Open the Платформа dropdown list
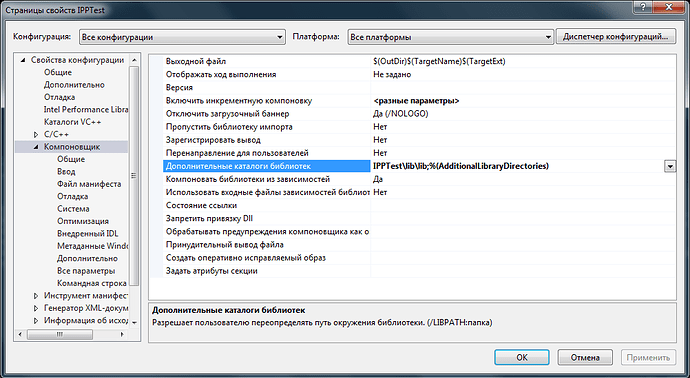This screenshot has width=690, height=378. [450, 37]
